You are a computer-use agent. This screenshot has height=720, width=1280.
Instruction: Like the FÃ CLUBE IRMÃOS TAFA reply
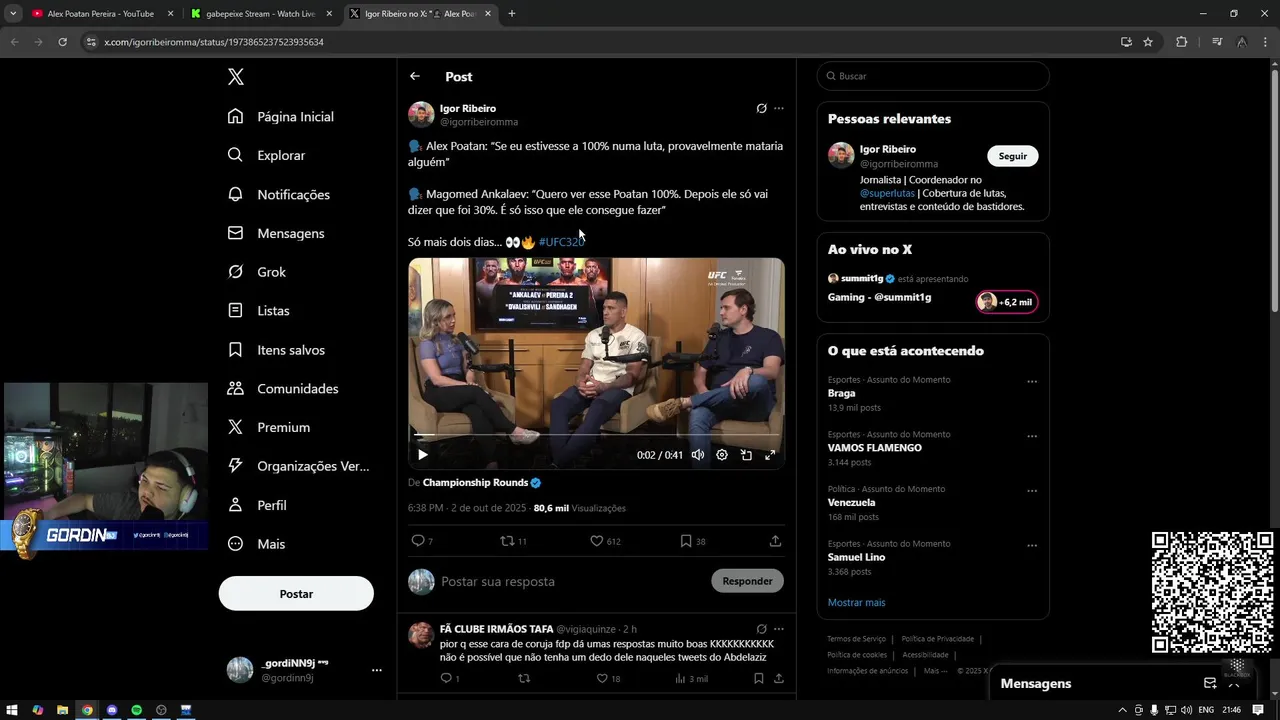(608, 678)
